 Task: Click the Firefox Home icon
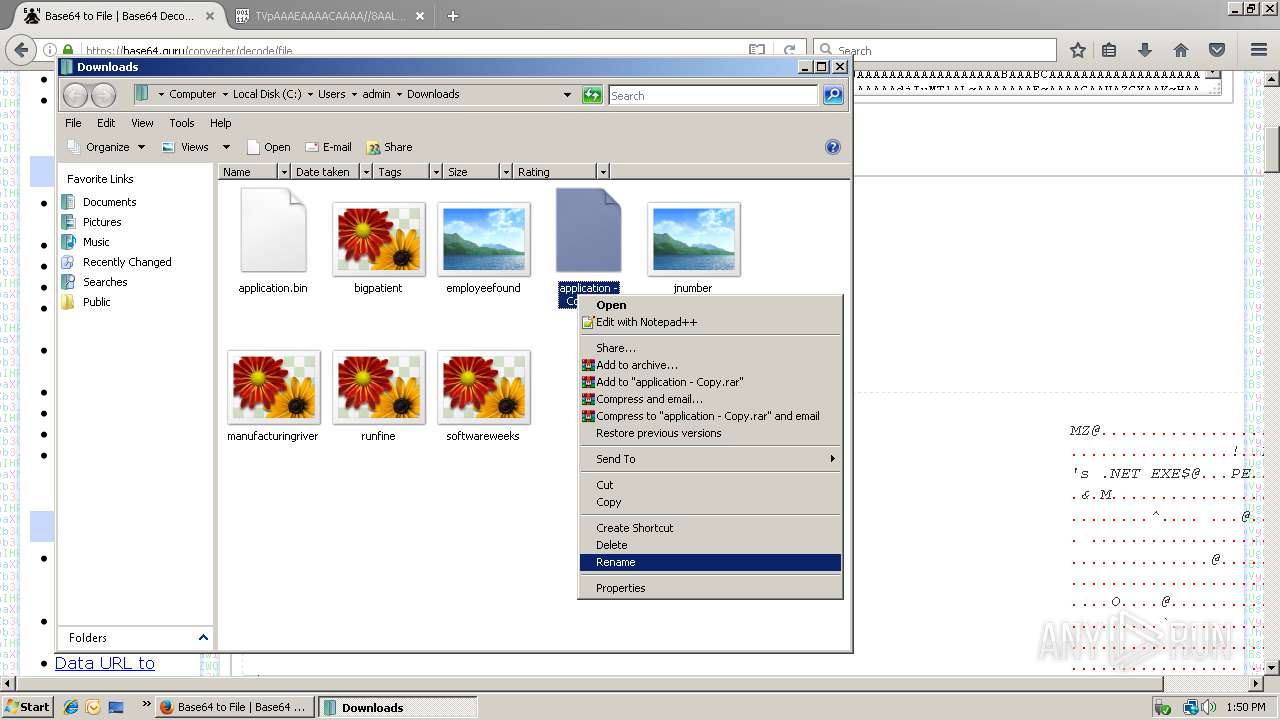click(x=1181, y=50)
